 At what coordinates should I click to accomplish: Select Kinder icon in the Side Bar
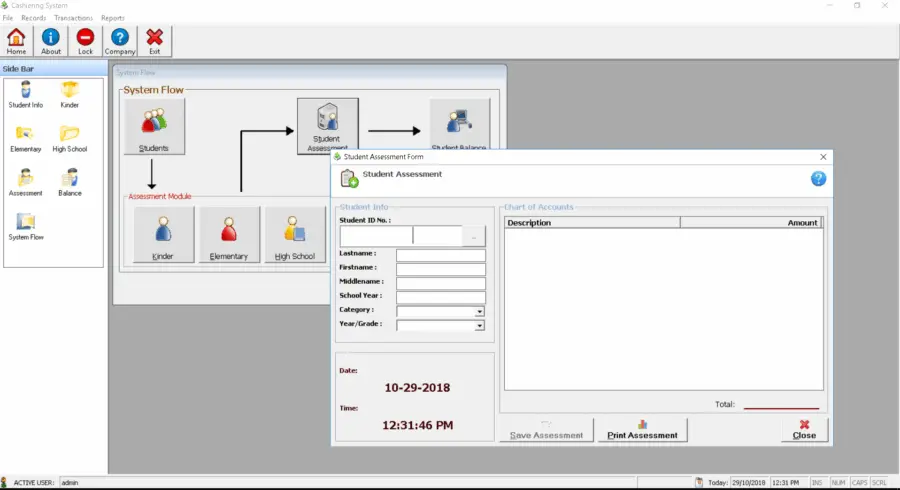pos(70,94)
